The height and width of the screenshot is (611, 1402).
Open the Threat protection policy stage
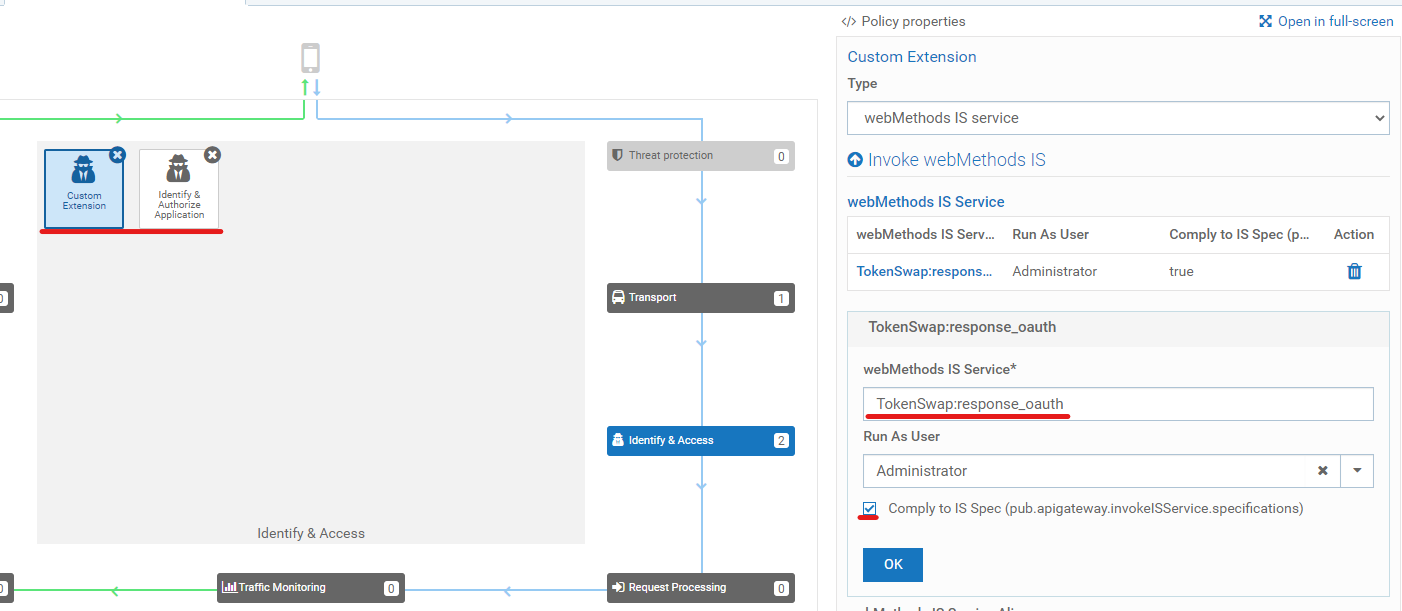click(700, 156)
